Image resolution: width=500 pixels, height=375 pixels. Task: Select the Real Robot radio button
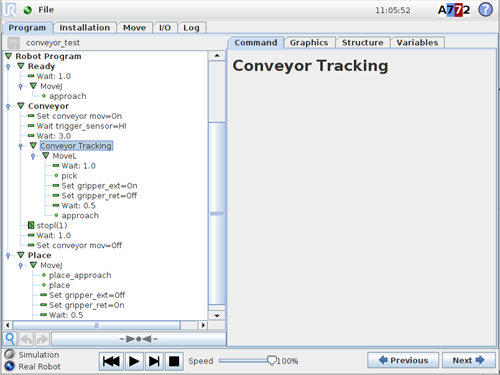10,366
